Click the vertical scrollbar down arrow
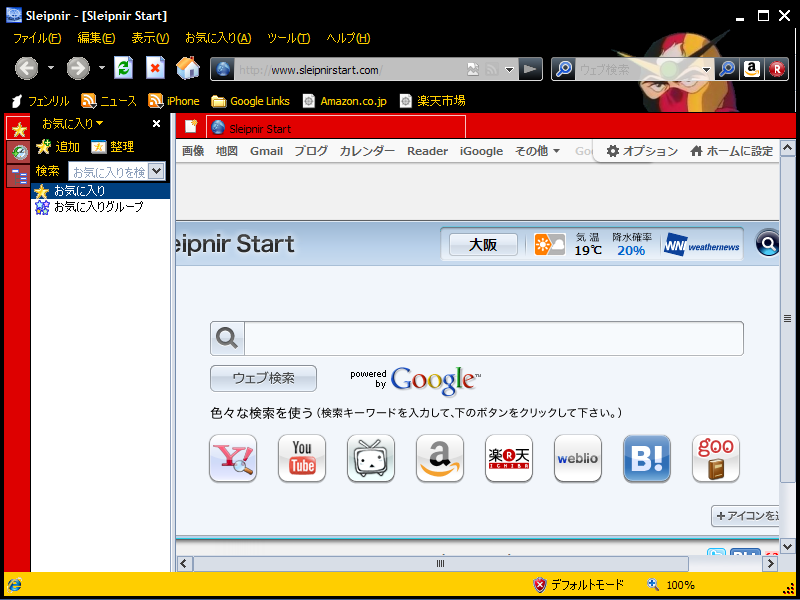 (787, 546)
